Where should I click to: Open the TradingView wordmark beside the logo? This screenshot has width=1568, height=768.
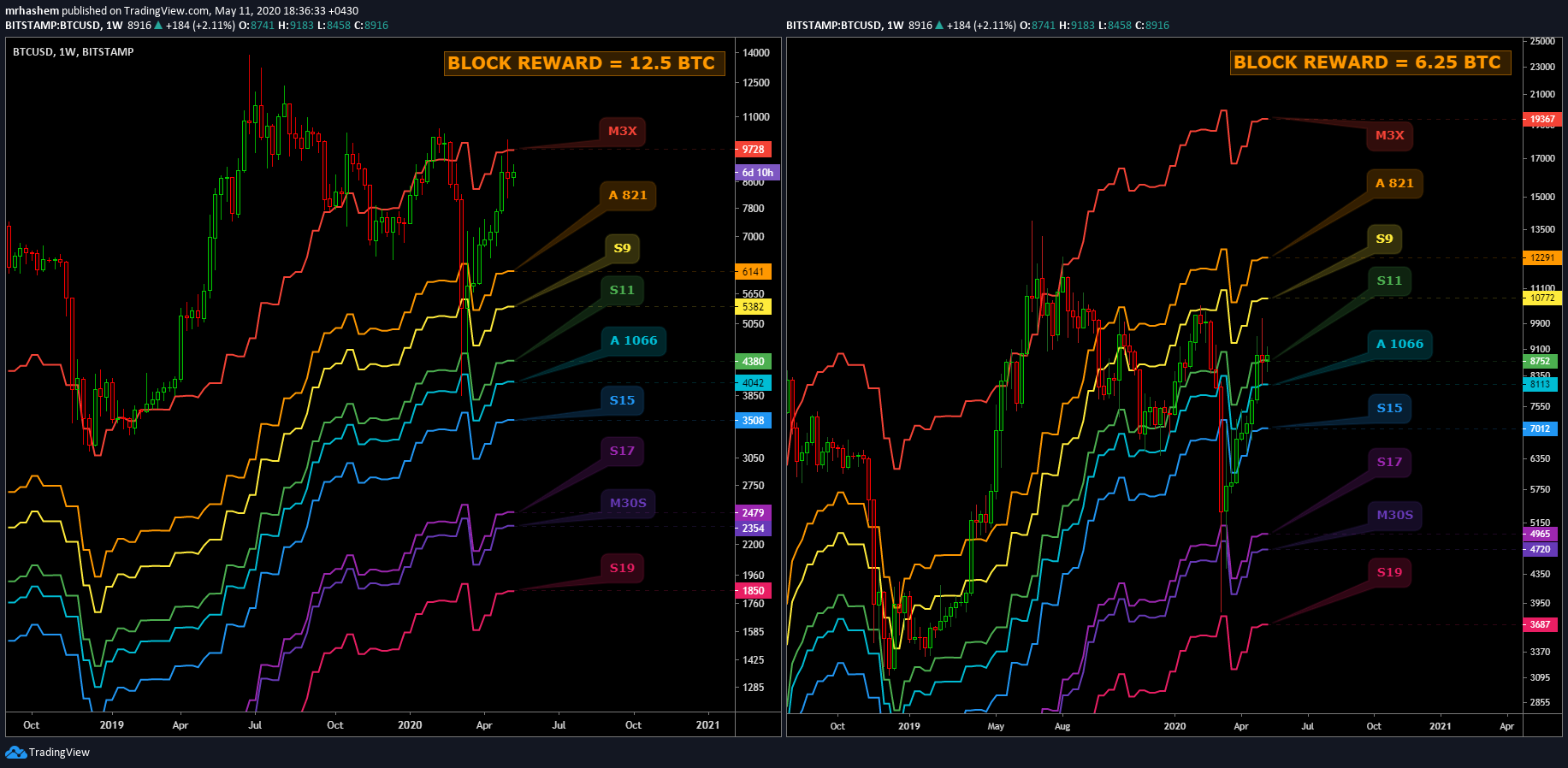59,753
